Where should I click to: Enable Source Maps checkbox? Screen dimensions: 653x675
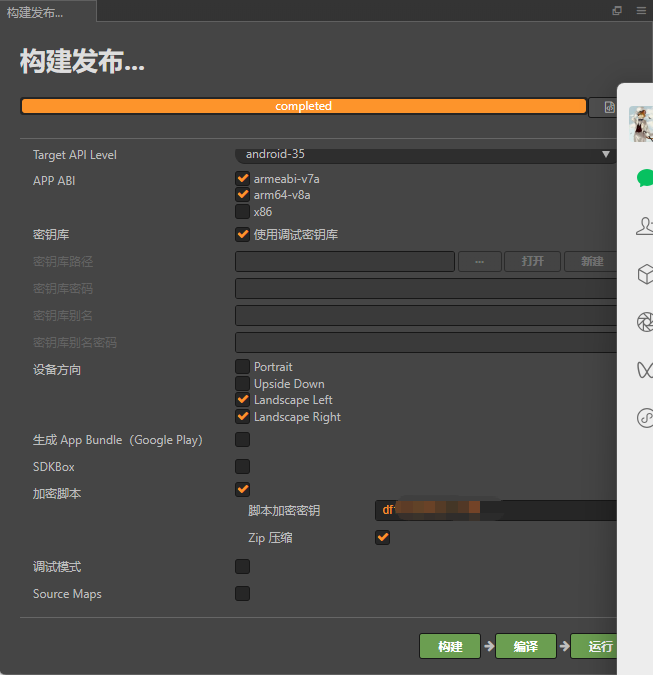242,593
